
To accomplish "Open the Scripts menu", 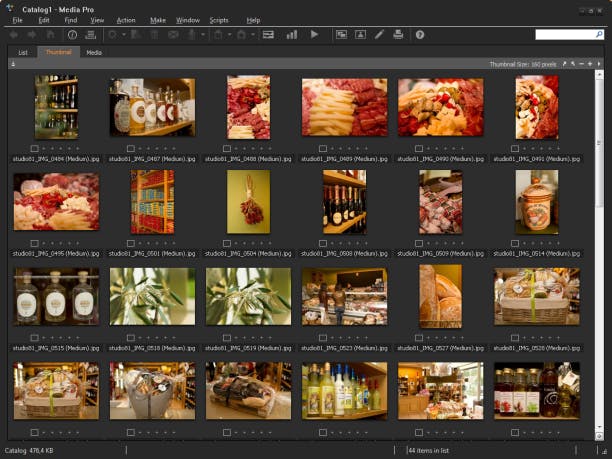I will pyautogui.click(x=218, y=20).
